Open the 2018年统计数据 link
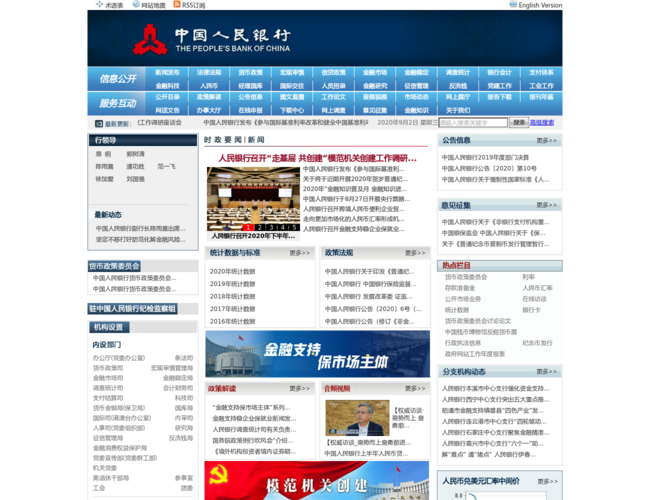Image resolution: width=650 pixels, height=500 pixels. pos(233,296)
